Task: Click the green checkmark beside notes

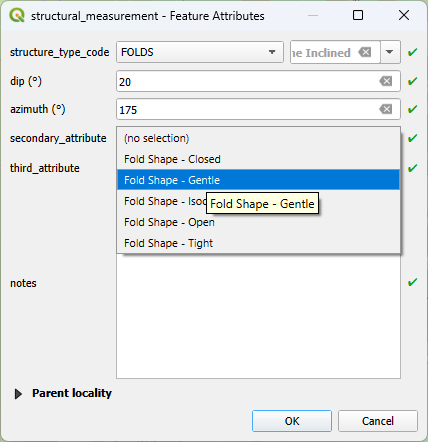Action: pyautogui.click(x=413, y=282)
